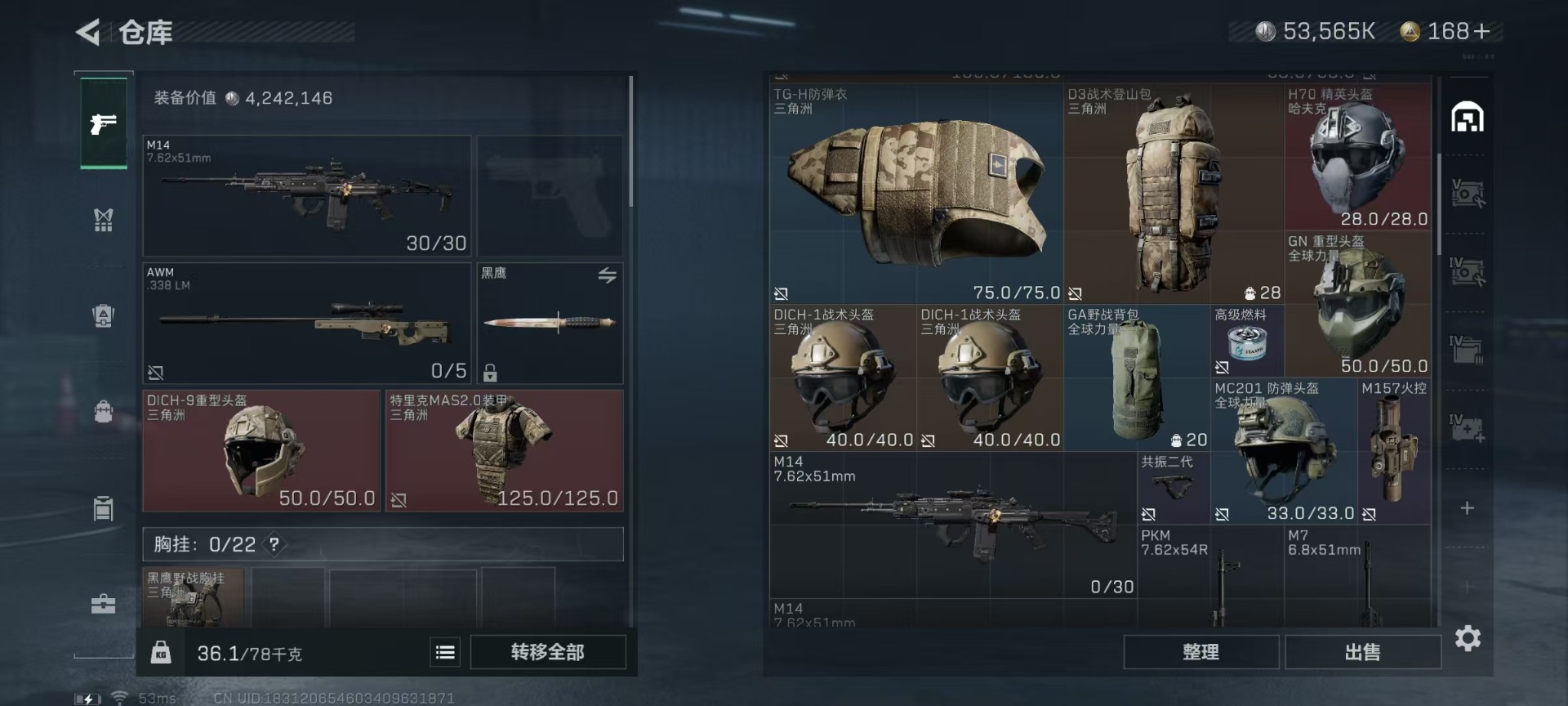Add currency via plus next to 168
This screenshot has height=706, width=1568.
[x=1482, y=32]
